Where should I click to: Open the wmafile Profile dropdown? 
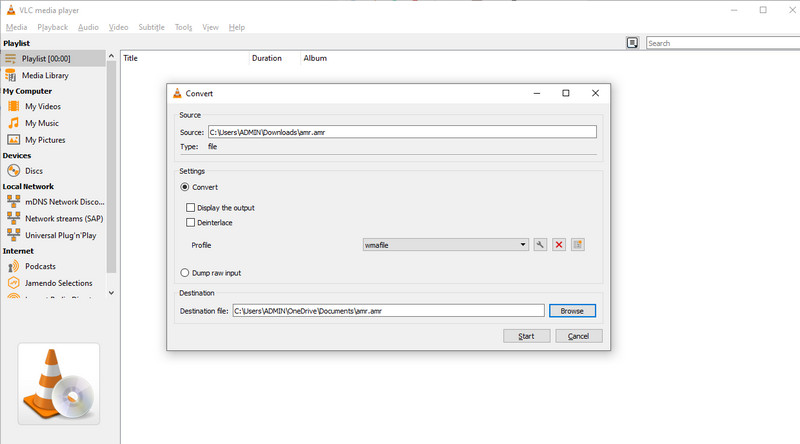pos(445,245)
